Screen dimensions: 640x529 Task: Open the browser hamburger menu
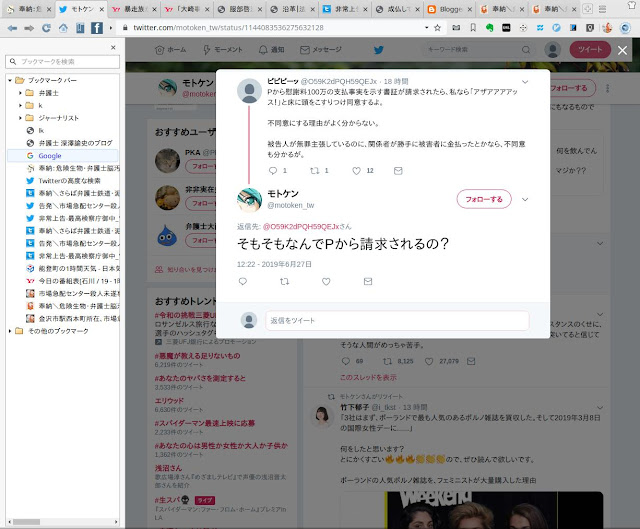[602, 9]
